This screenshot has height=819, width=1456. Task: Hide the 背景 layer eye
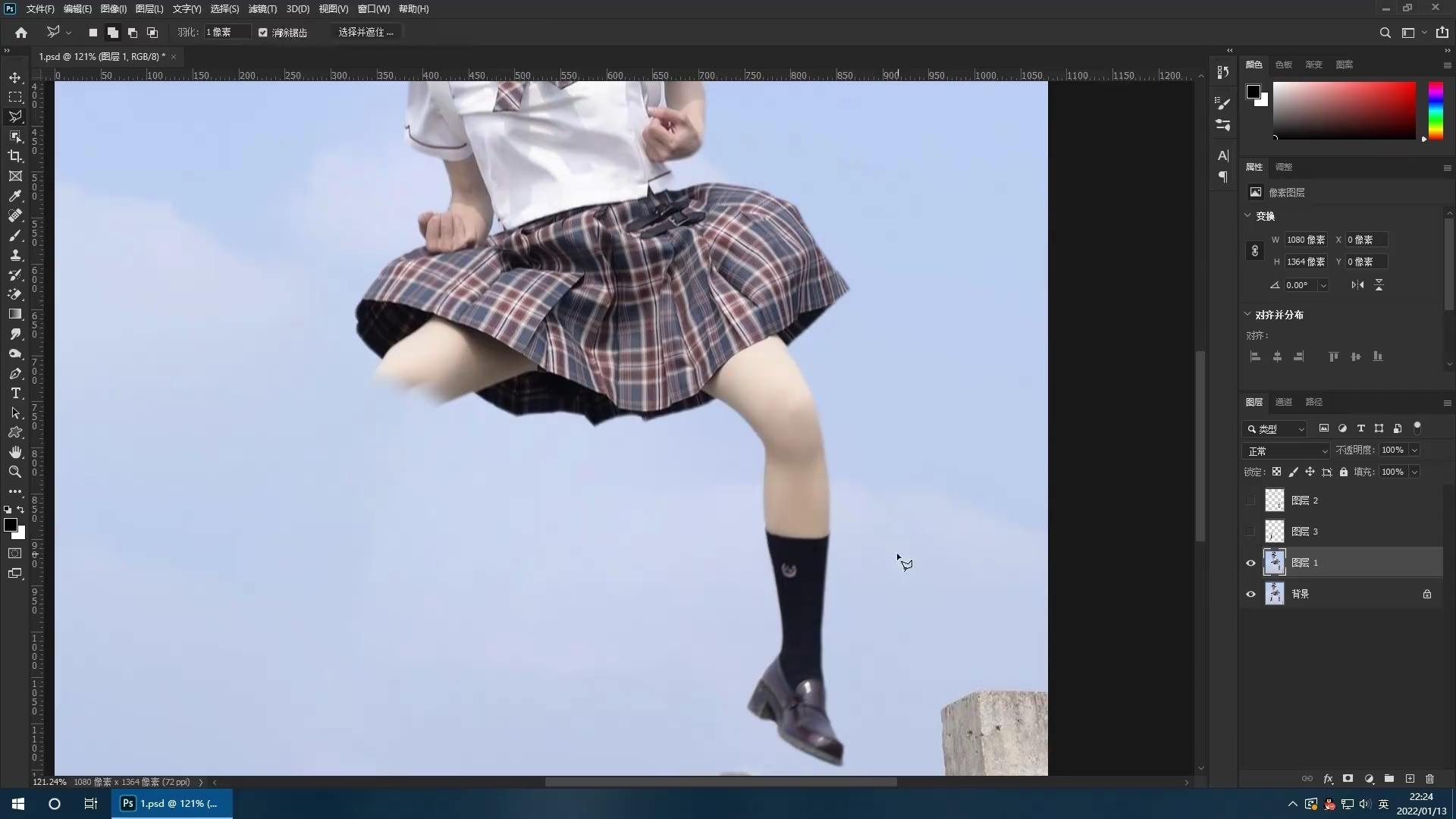click(1250, 594)
